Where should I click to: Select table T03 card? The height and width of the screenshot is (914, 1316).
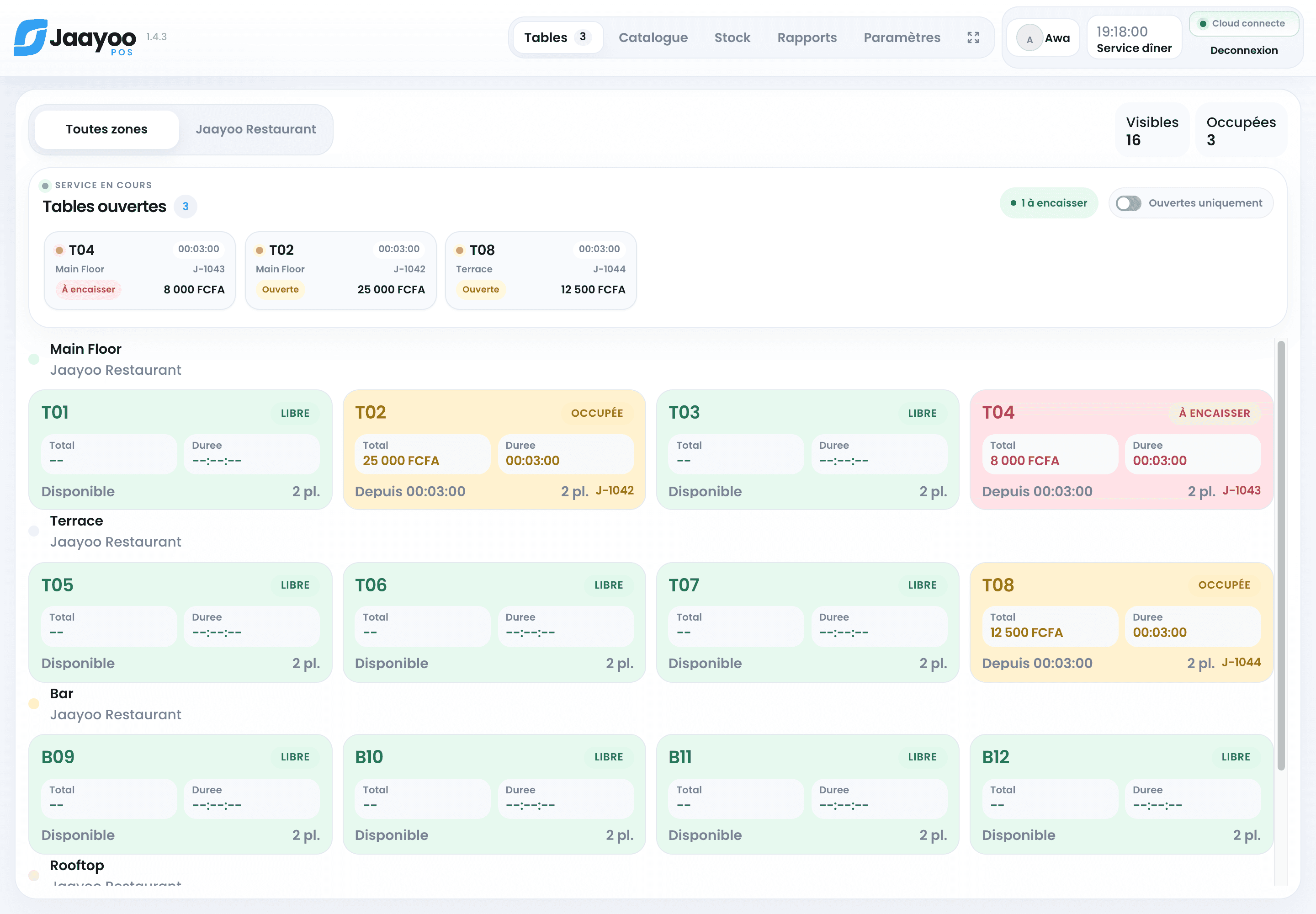[807, 450]
